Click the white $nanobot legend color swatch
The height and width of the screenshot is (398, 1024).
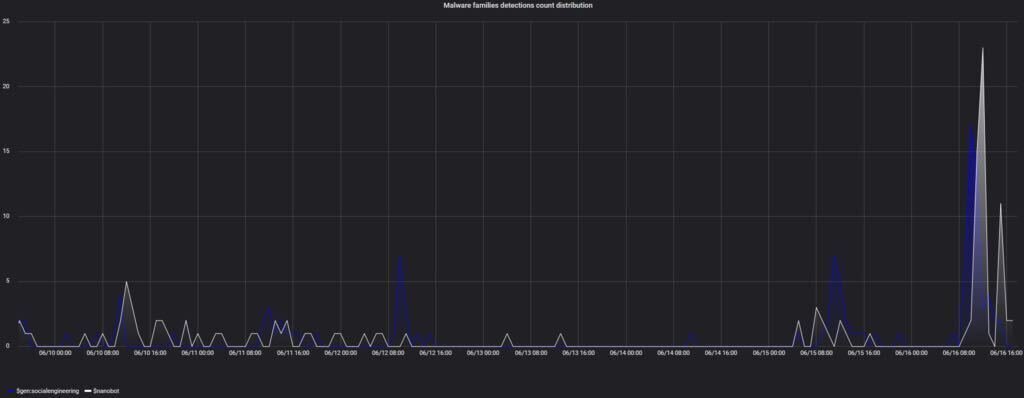pos(88,391)
